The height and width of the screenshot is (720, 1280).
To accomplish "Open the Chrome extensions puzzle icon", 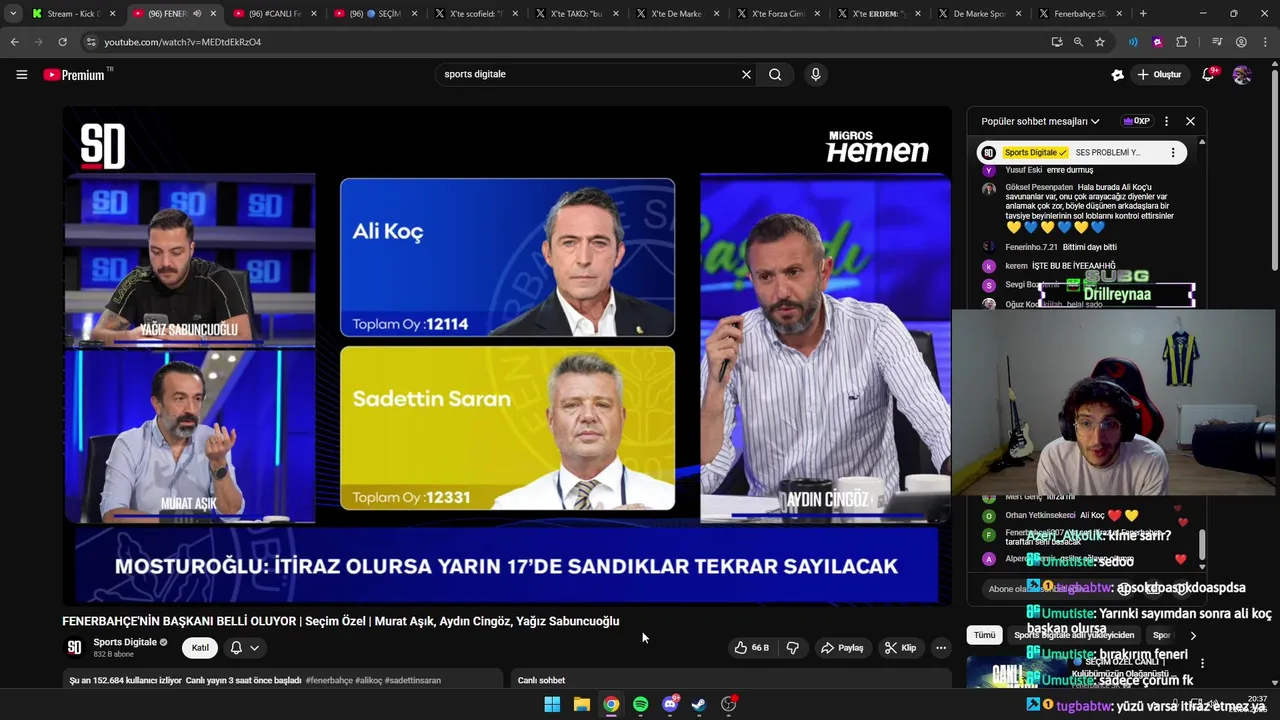I will (x=1182, y=42).
